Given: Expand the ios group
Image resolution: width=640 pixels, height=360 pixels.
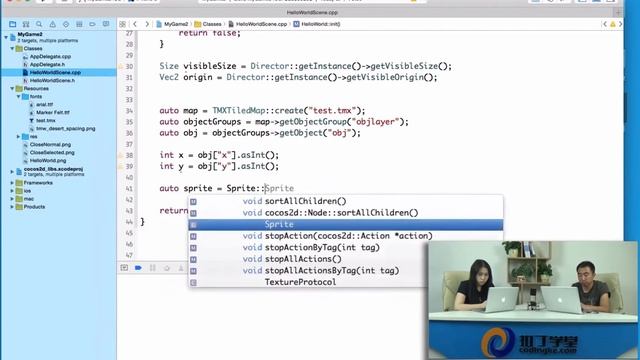Looking at the screenshot, I should (x=12, y=191).
